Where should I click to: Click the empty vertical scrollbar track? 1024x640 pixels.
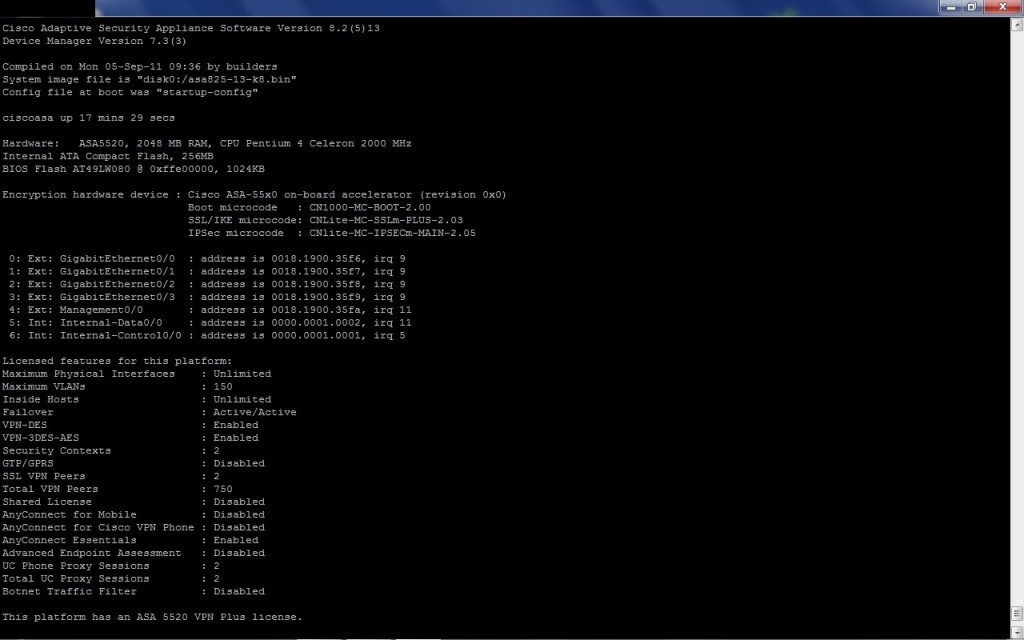[x=1015, y=300]
